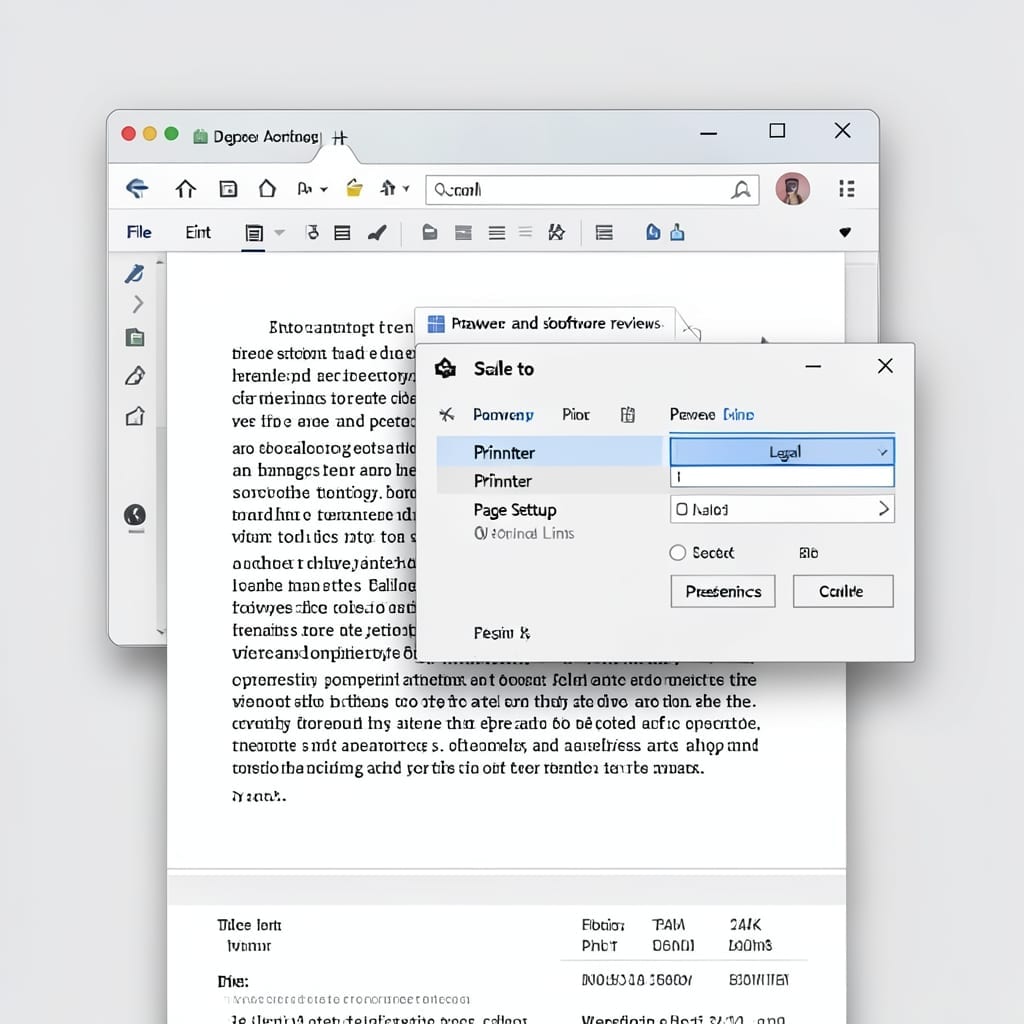Screen dimensions: 1024x1024
Task: Select the pen tool in left sidebar
Action: (135, 274)
